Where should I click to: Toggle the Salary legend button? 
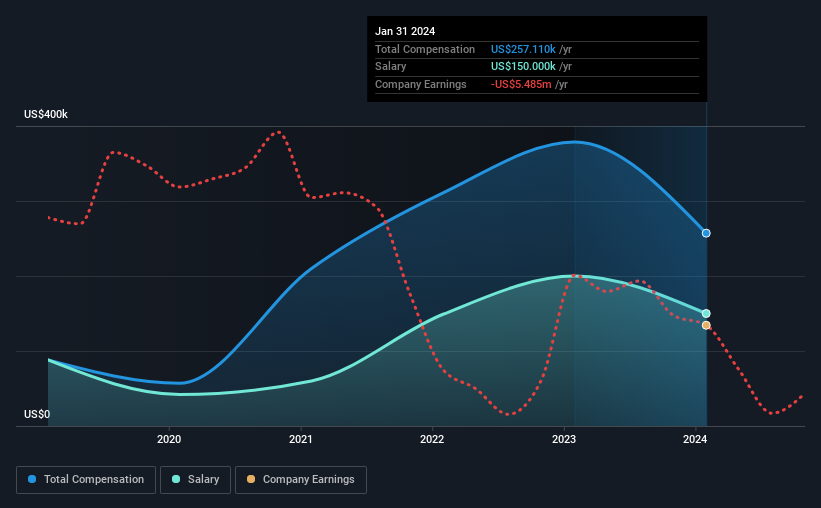click(x=195, y=480)
